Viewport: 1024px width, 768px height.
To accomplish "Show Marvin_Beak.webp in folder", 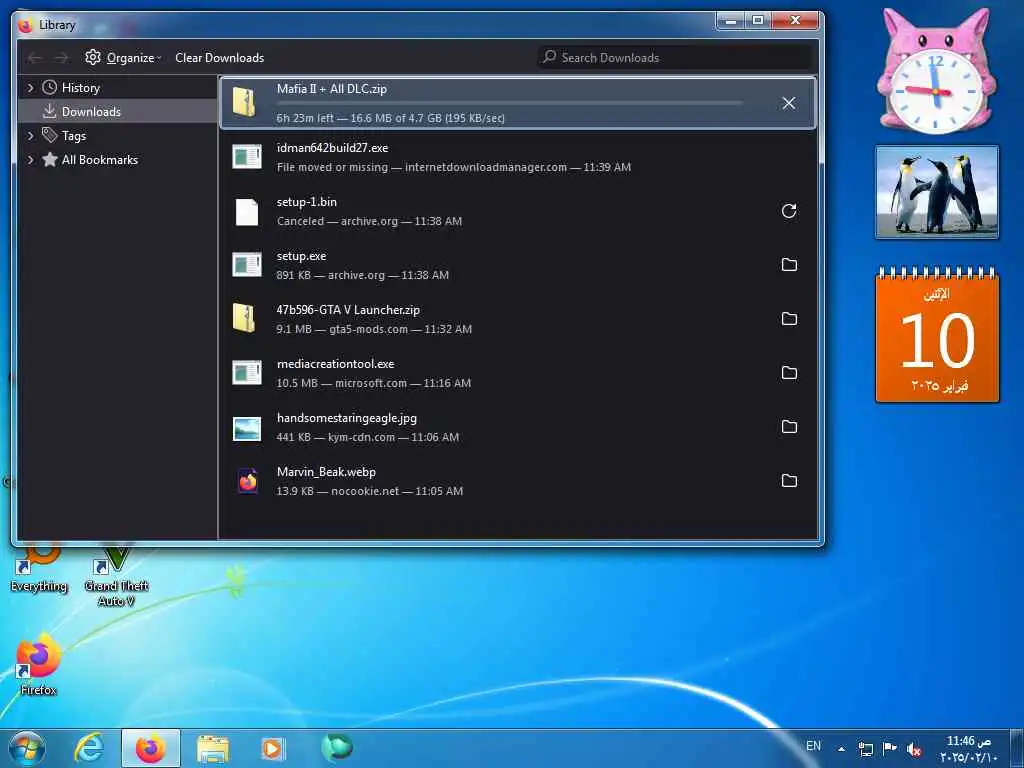I will pyautogui.click(x=789, y=481).
